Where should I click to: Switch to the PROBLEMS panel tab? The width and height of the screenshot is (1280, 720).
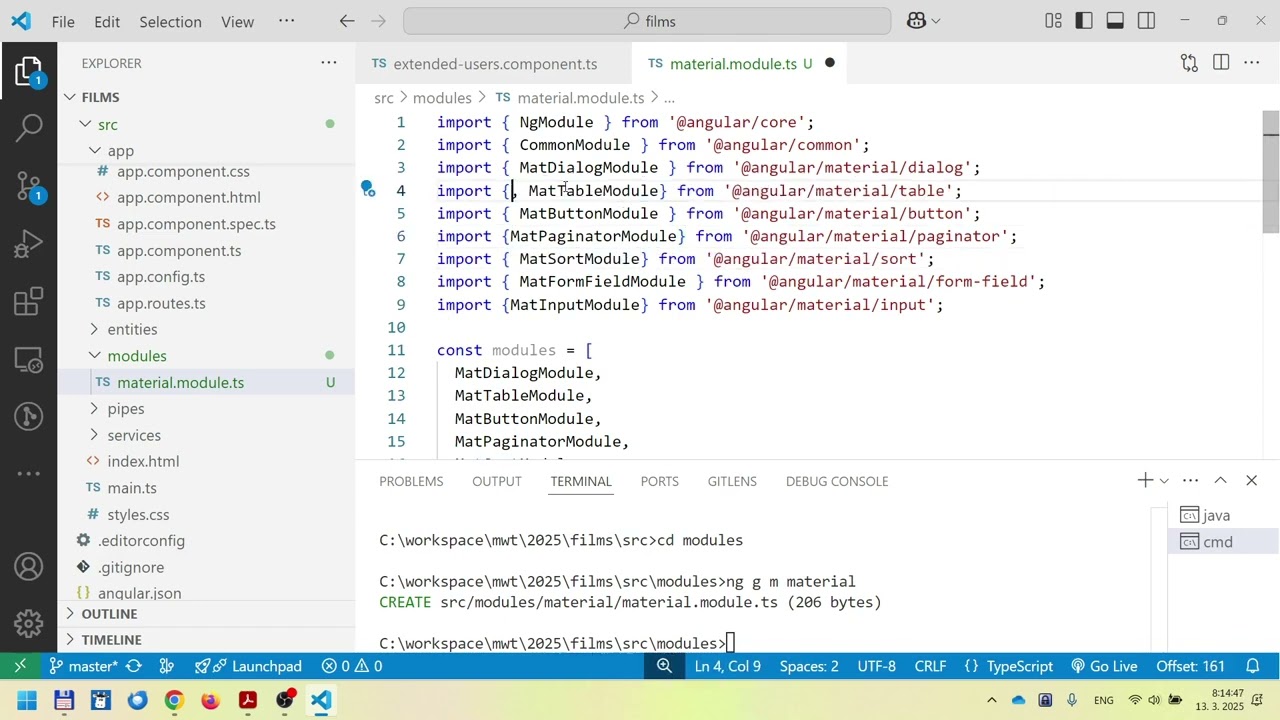pos(411,481)
